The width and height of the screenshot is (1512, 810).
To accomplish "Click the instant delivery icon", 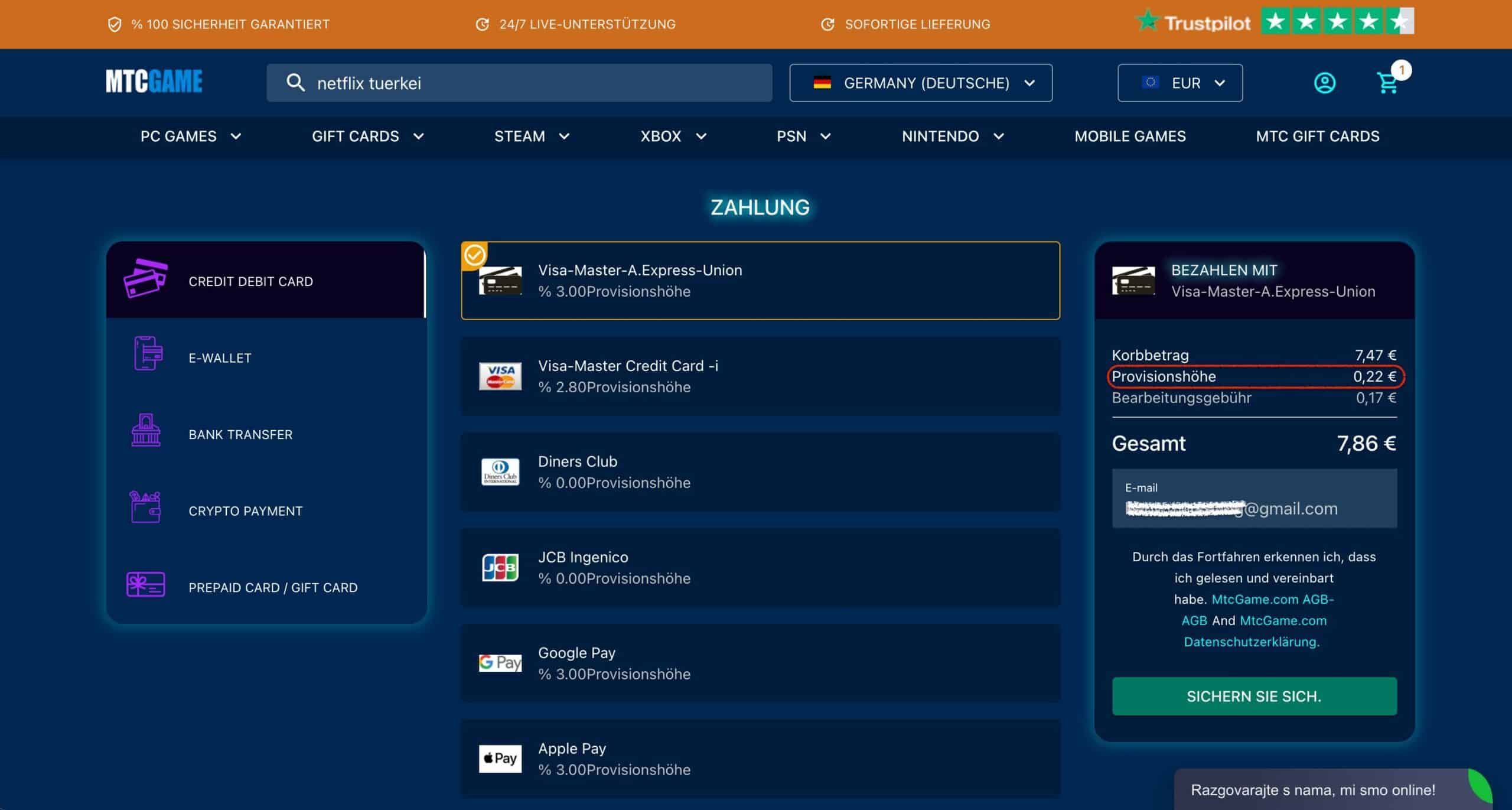I will coord(828,24).
